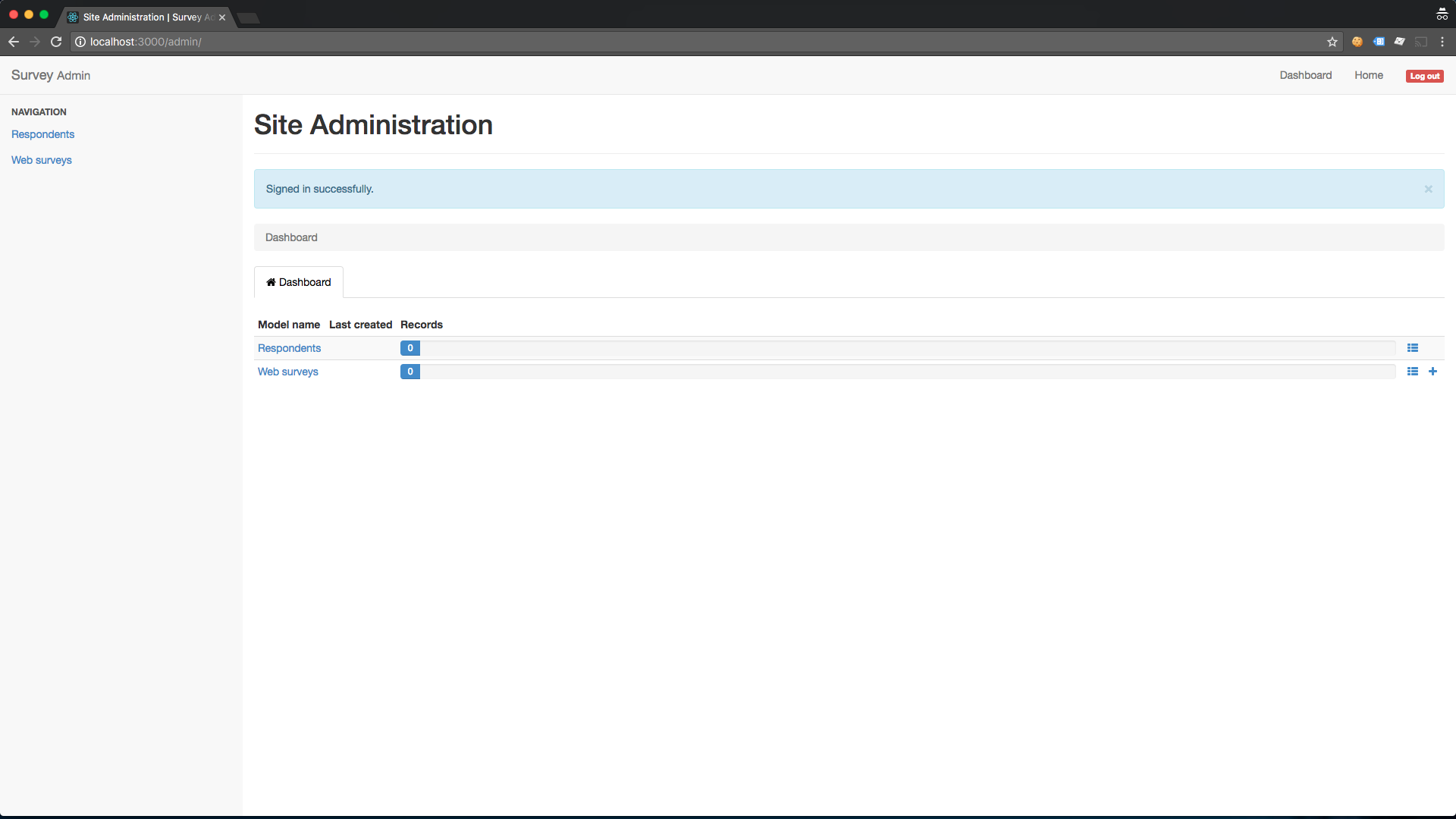Screen dimensions: 1456x819
Task: Close the Site Administration browser tab
Action: point(222,17)
